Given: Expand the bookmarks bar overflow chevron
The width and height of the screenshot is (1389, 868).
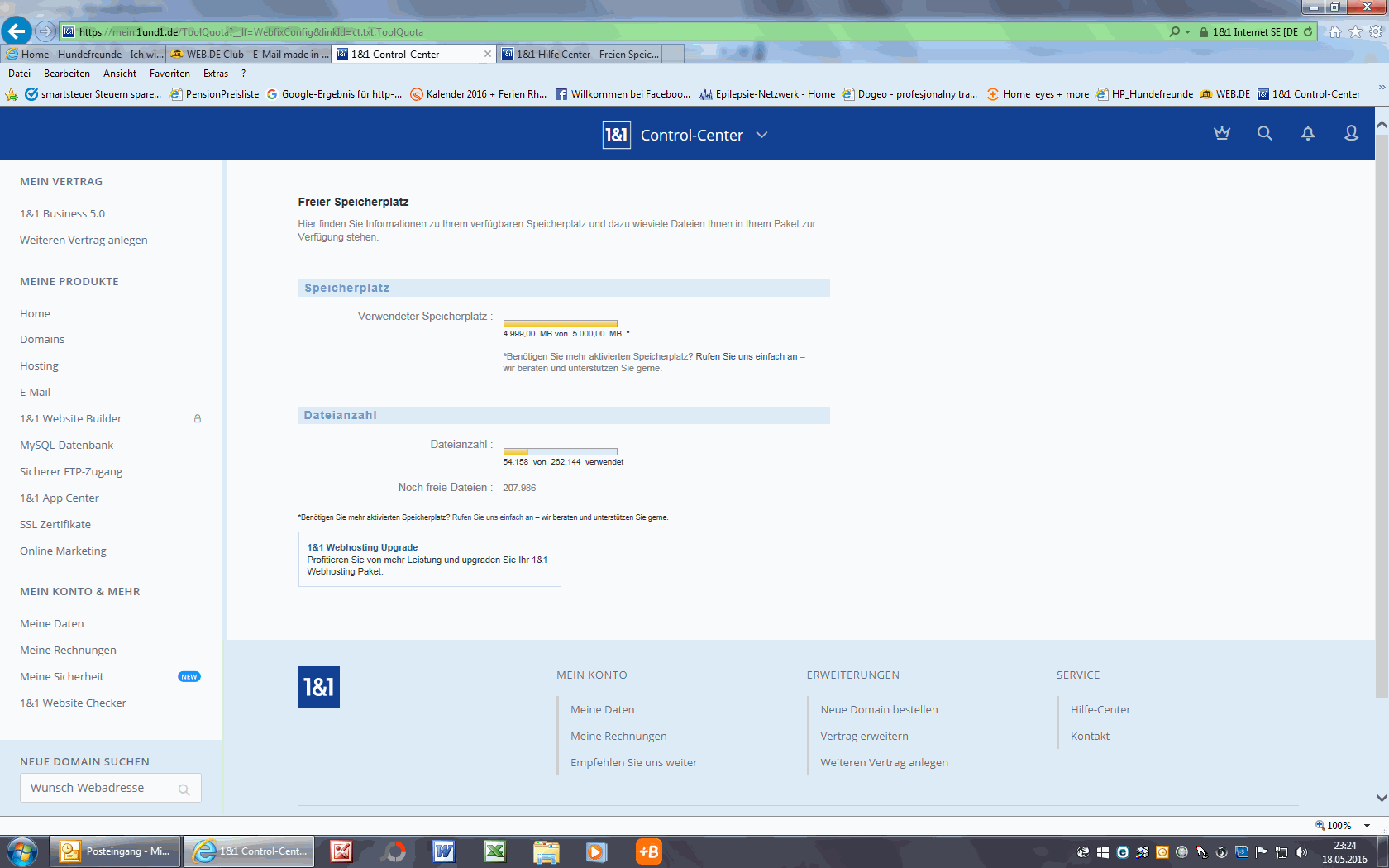Looking at the screenshot, I should pos(1381,88).
